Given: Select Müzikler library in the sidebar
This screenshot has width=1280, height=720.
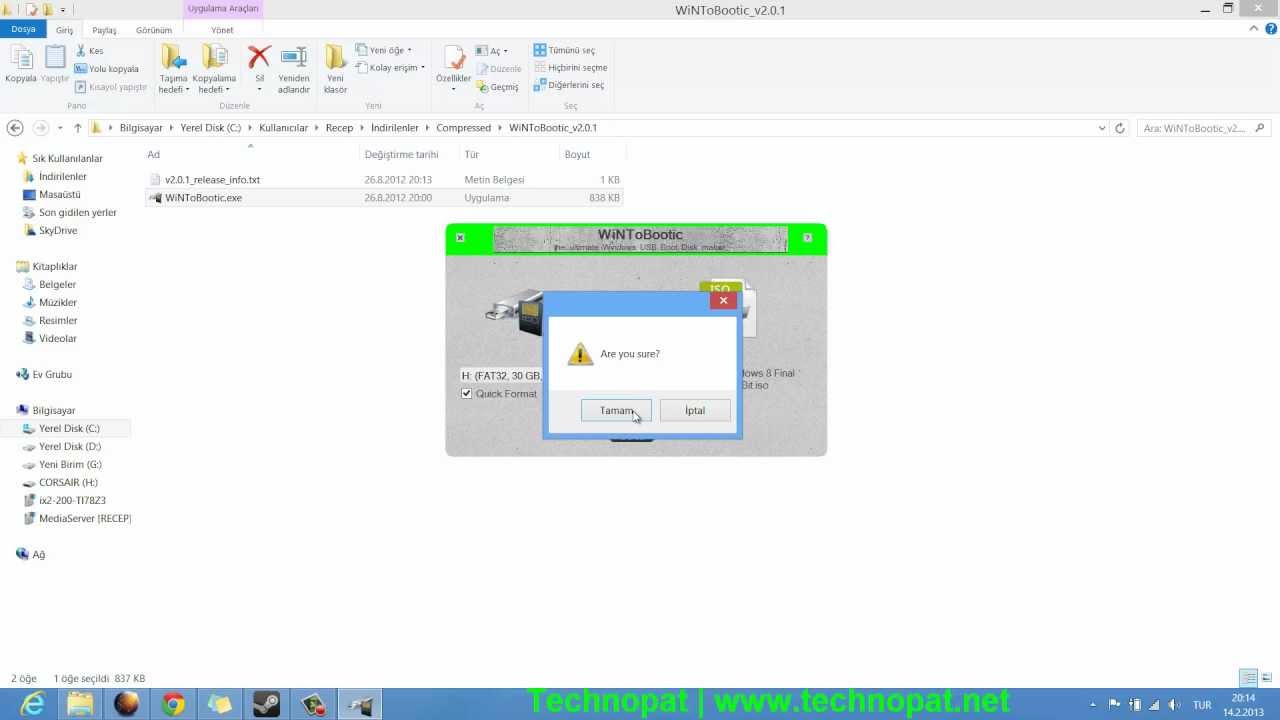Looking at the screenshot, I should (x=57, y=303).
